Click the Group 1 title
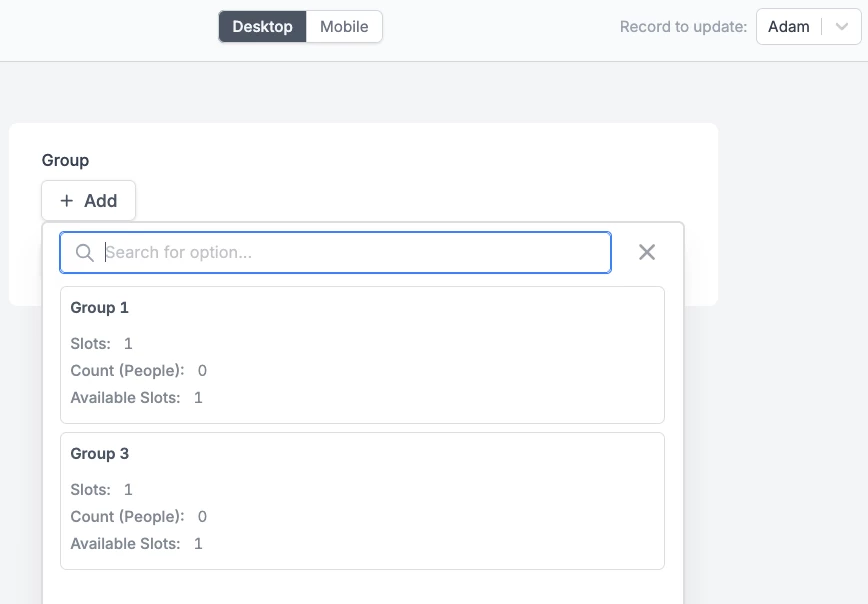The image size is (868, 604). 100,307
